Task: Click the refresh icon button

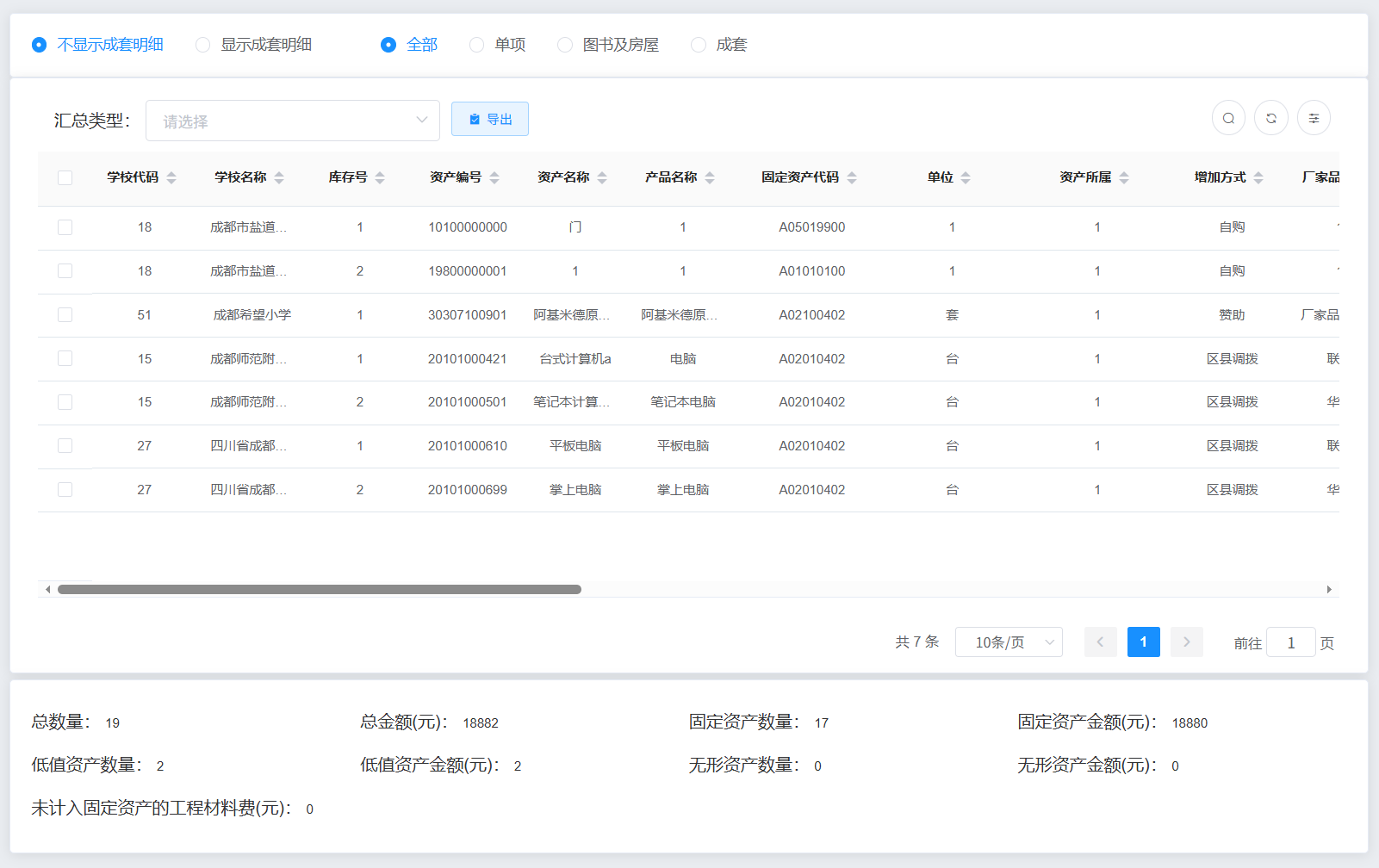Action: pyautogui.click(x=1270, y=118)
